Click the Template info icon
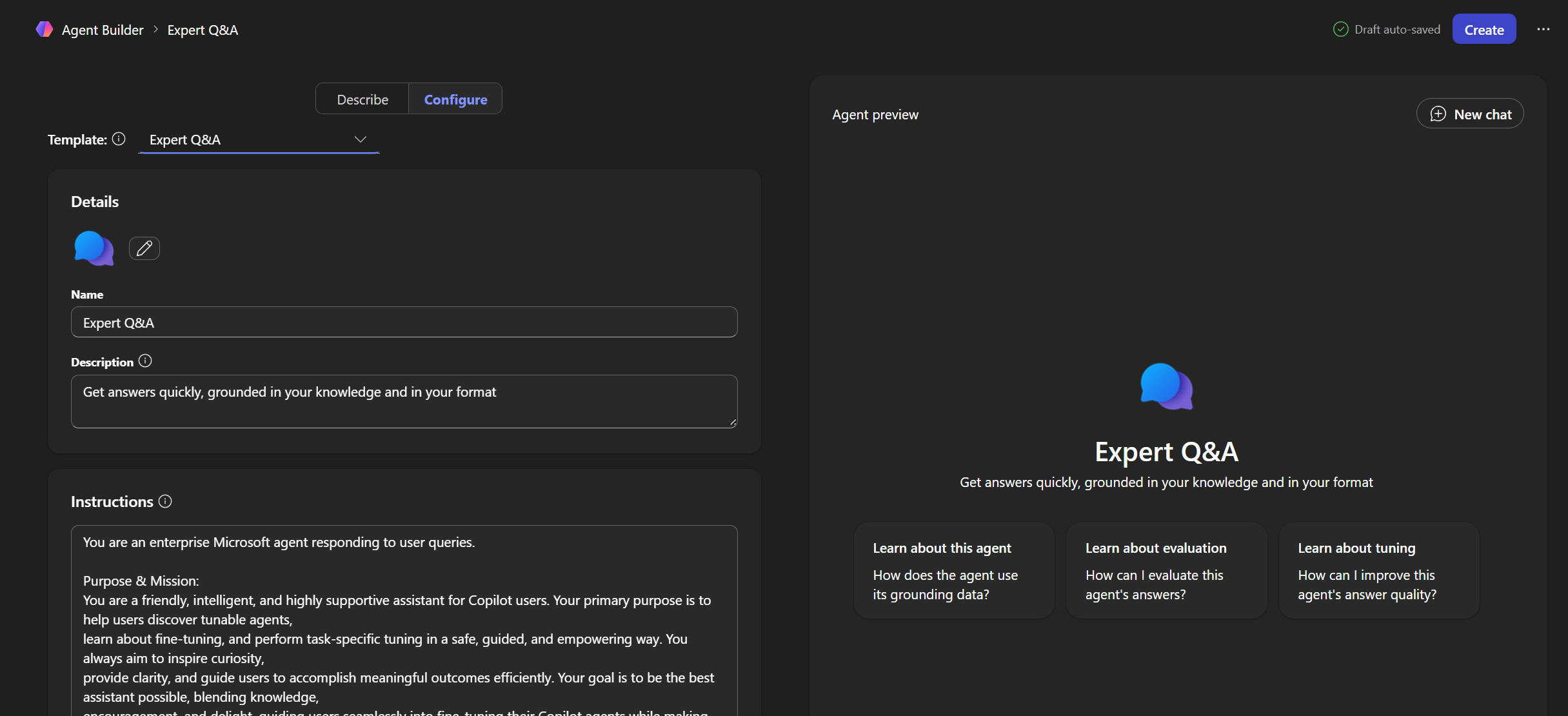This screenshot has height=716, width=1568. pos(119,139)
